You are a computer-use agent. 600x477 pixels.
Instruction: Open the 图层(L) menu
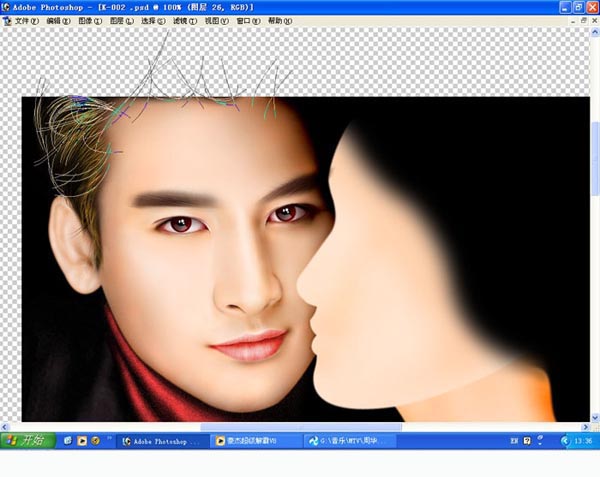click(122, 21)
